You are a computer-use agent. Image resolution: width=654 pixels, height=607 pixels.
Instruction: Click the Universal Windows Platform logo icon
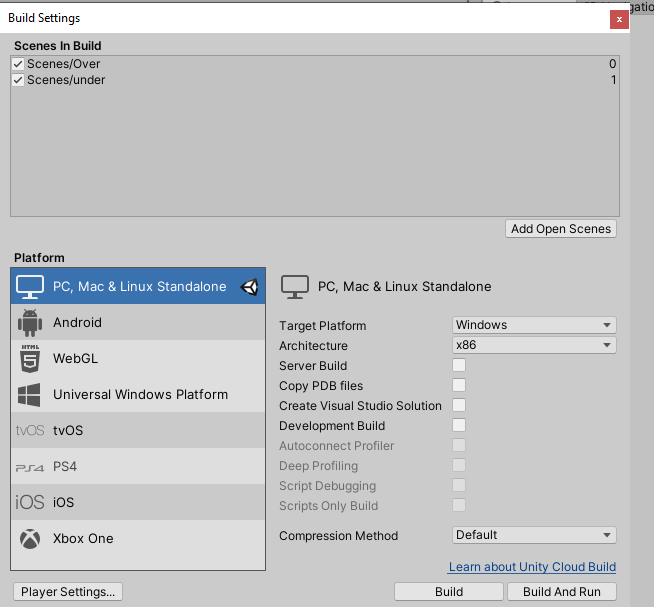click(29, 395)
